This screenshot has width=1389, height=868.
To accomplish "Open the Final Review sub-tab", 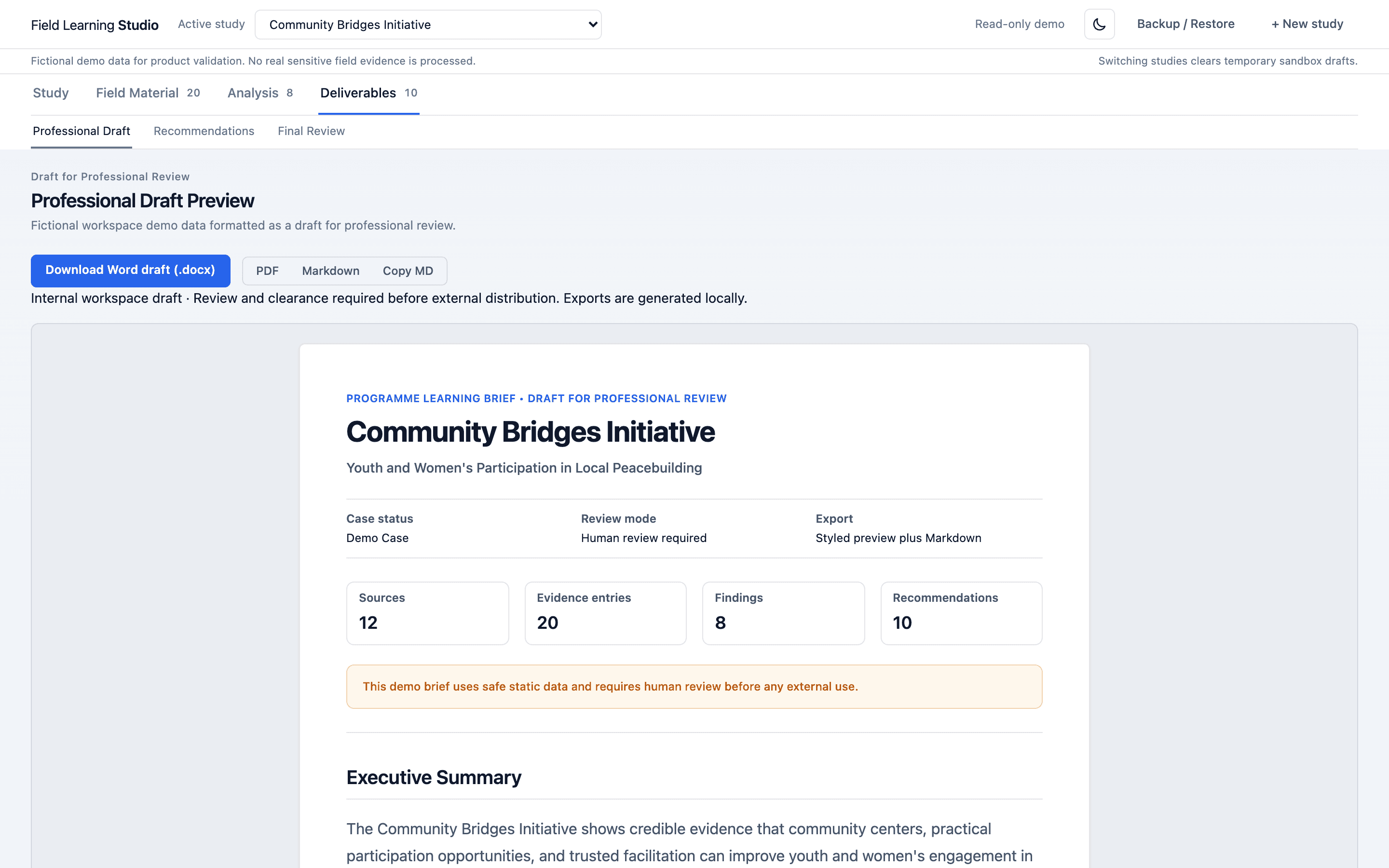I will [311, 132].
